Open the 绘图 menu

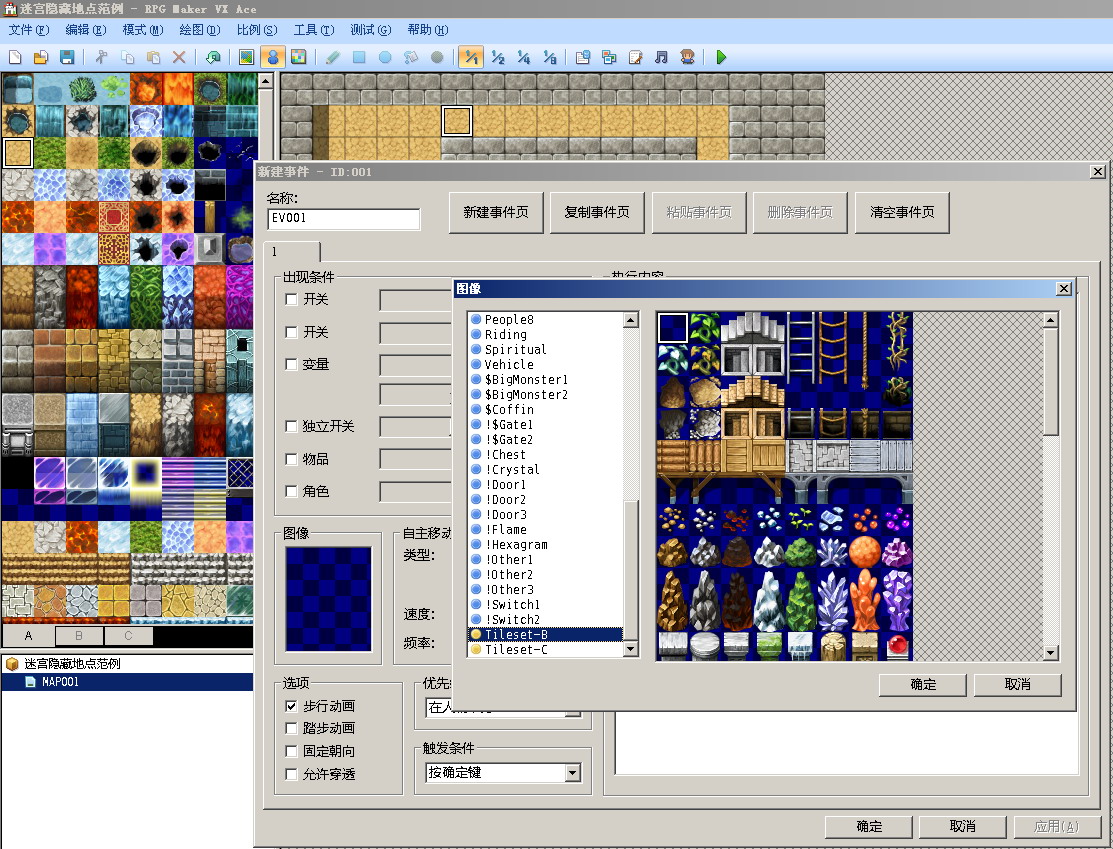(x=199, y=30)
